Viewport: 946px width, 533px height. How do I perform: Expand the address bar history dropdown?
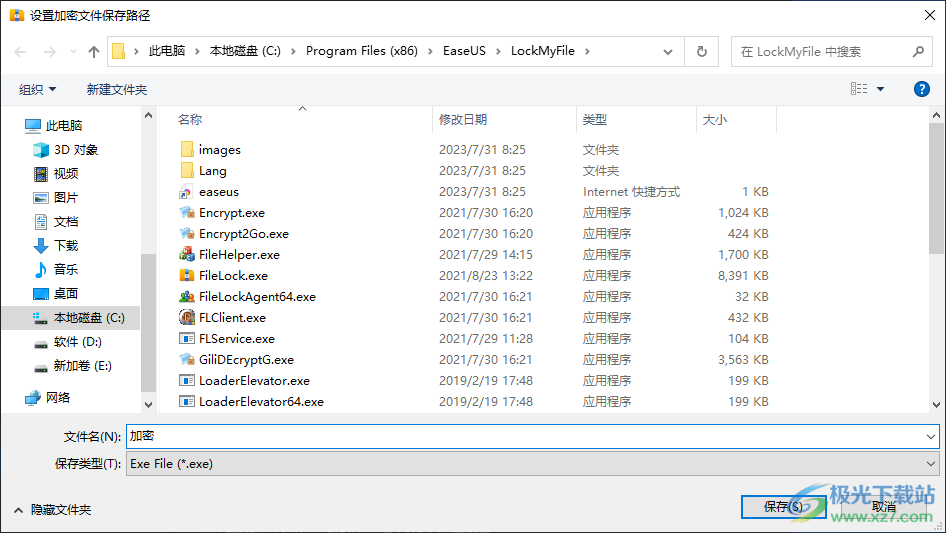[x=668, y=52]
